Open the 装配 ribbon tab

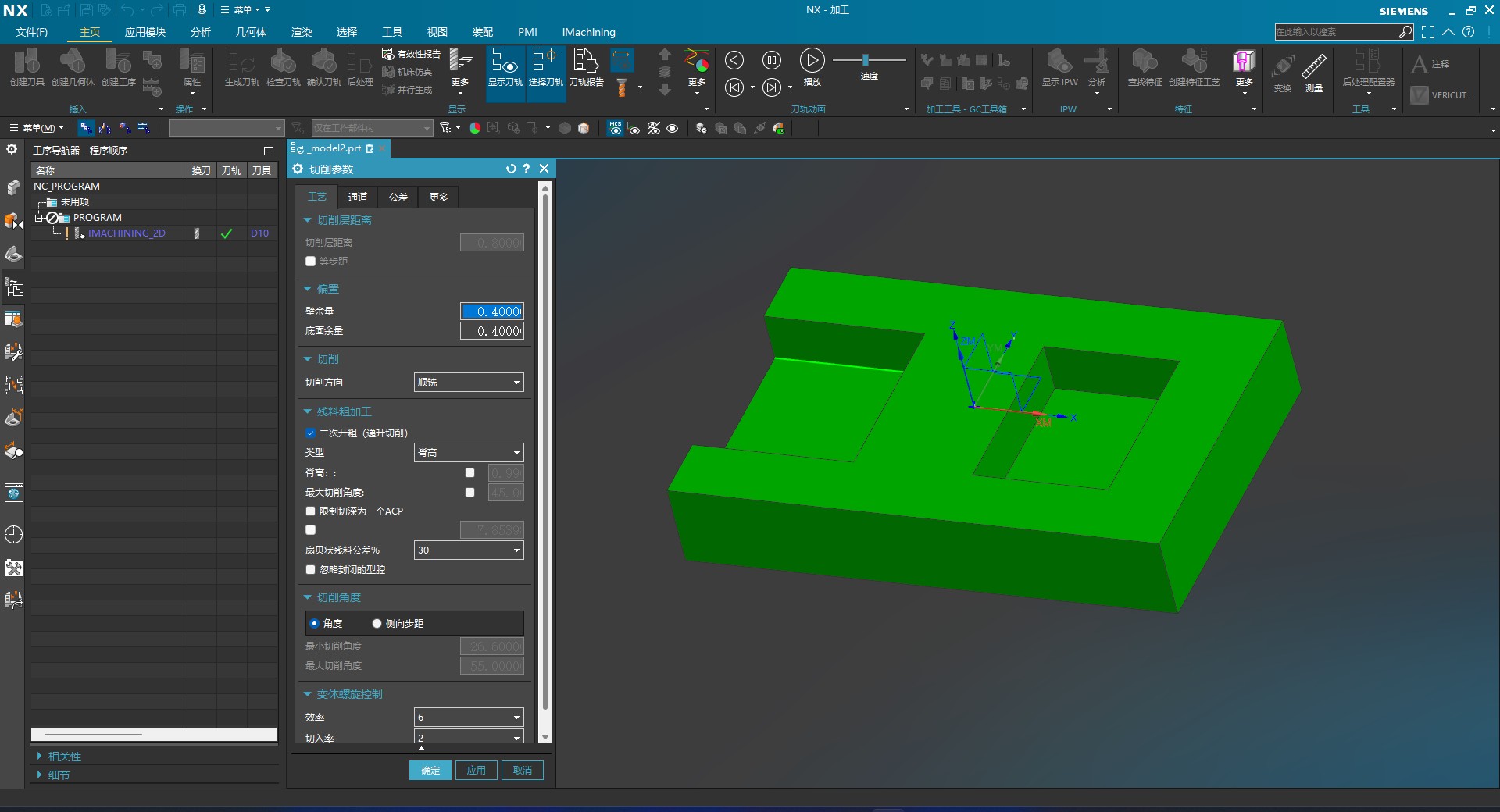[483, 32]
